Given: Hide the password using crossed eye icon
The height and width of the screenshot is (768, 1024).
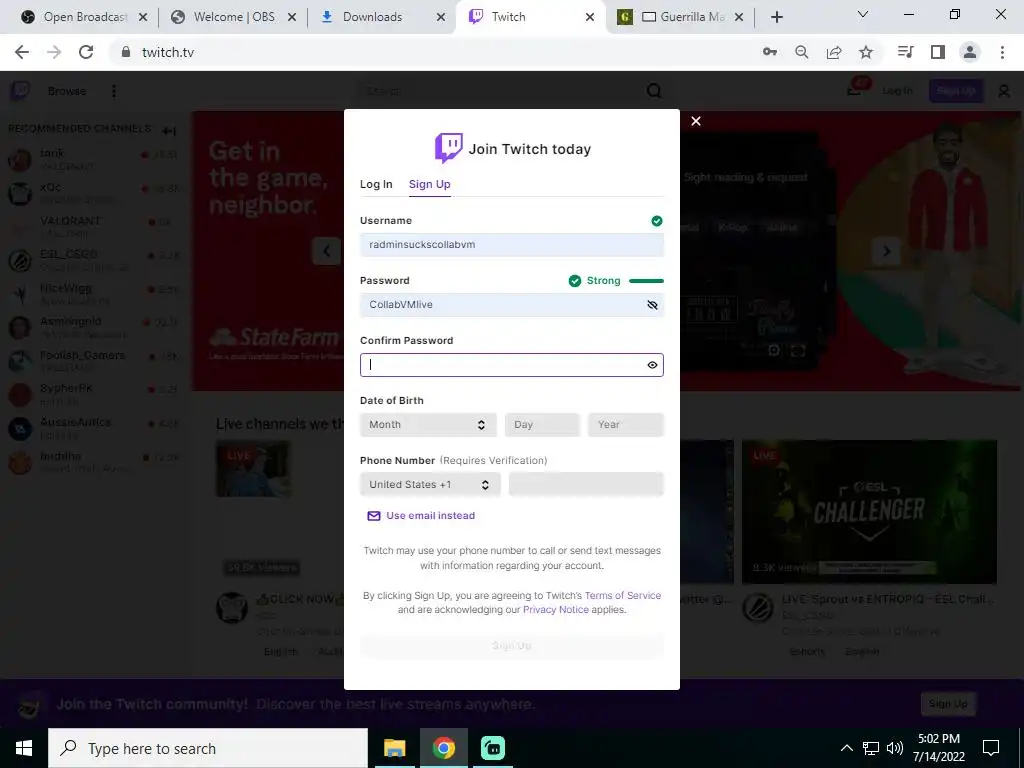Looking at the screenshot, I should click(652, 305).
